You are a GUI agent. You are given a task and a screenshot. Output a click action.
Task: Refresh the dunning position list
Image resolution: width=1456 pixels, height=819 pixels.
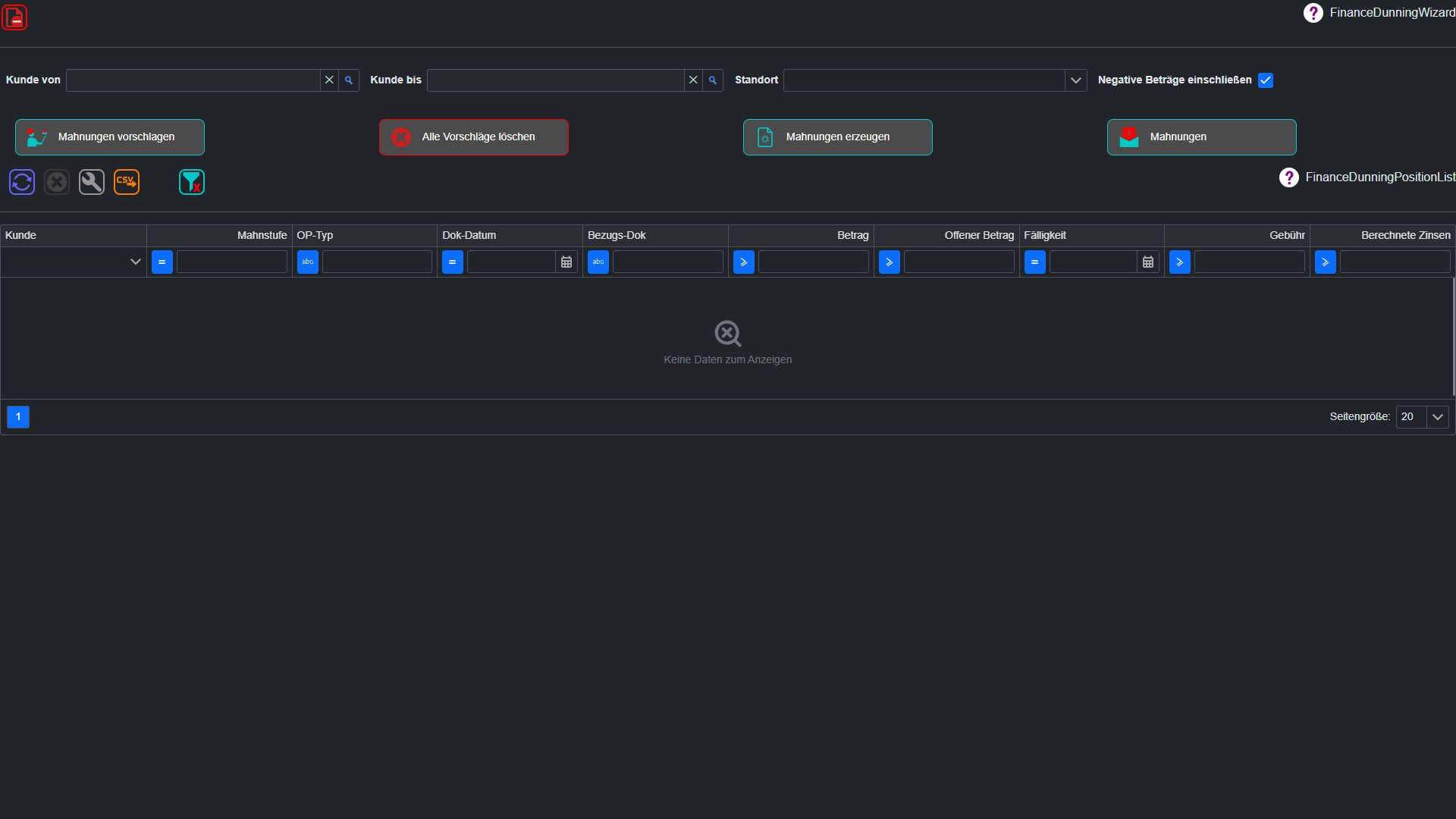[22, 182]
